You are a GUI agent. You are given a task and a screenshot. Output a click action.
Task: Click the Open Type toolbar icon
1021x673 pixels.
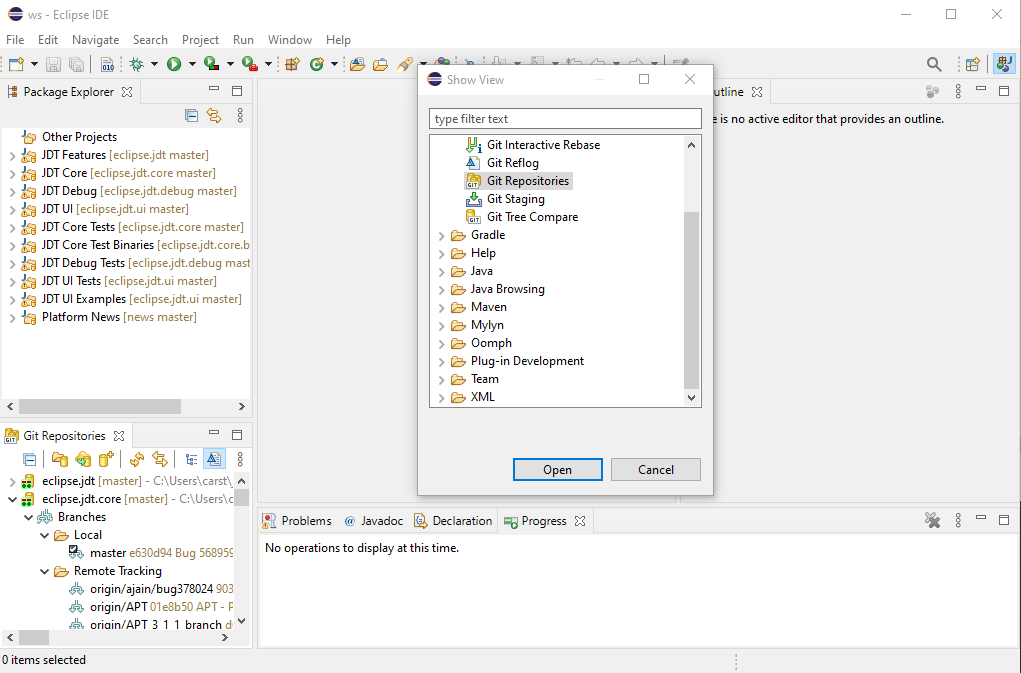tap(357, 64)
